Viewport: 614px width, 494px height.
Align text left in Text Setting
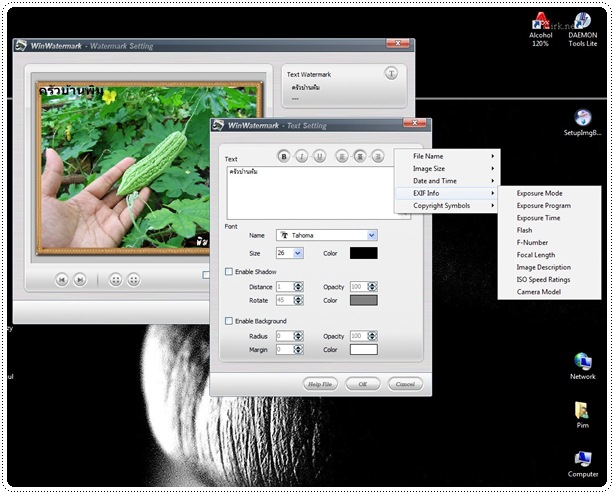tap(342, 157)
